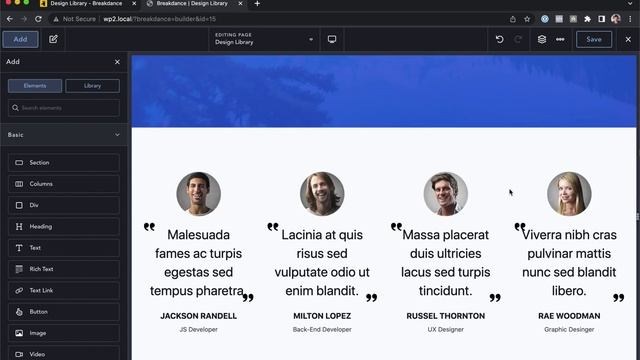The image size is (640, 360).
Task: Select the blue hero banner section
Action: pyautogui.click(x=384, y=91)
